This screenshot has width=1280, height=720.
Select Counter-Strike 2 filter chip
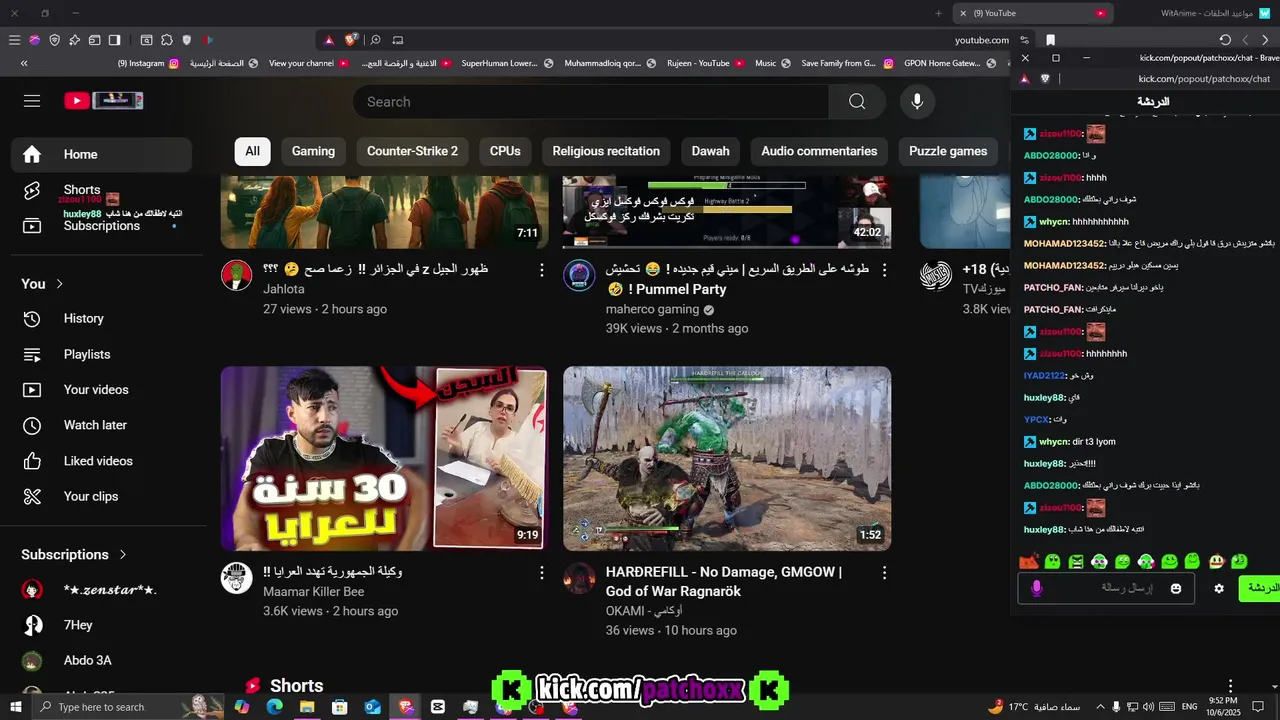[412, 151]
